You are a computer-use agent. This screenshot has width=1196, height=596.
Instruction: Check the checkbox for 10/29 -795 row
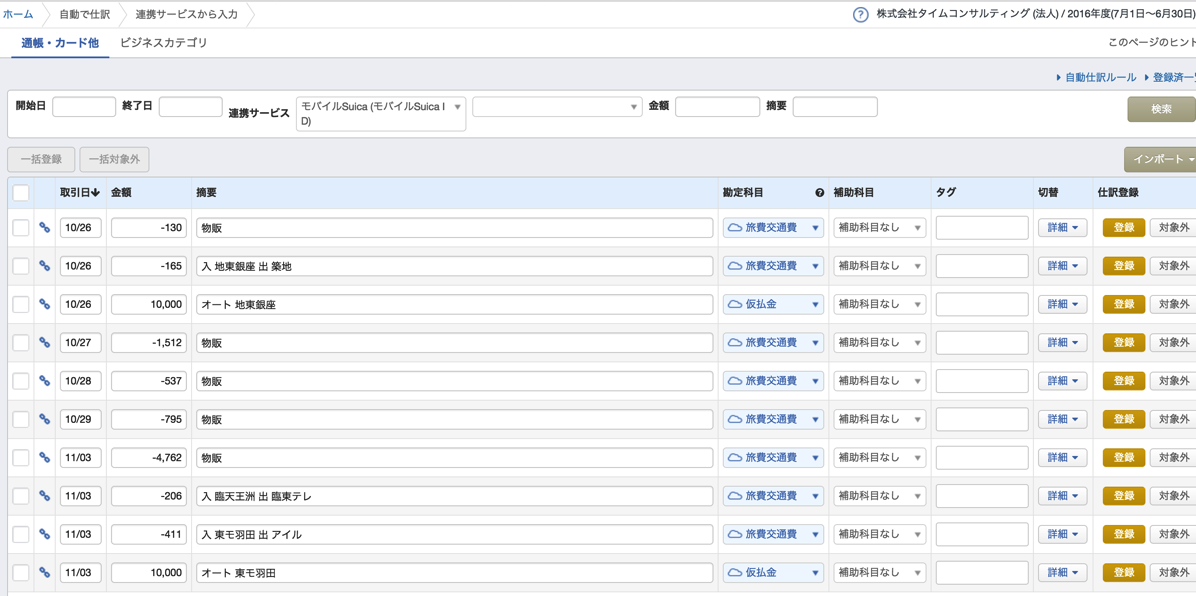pos(21,419)
